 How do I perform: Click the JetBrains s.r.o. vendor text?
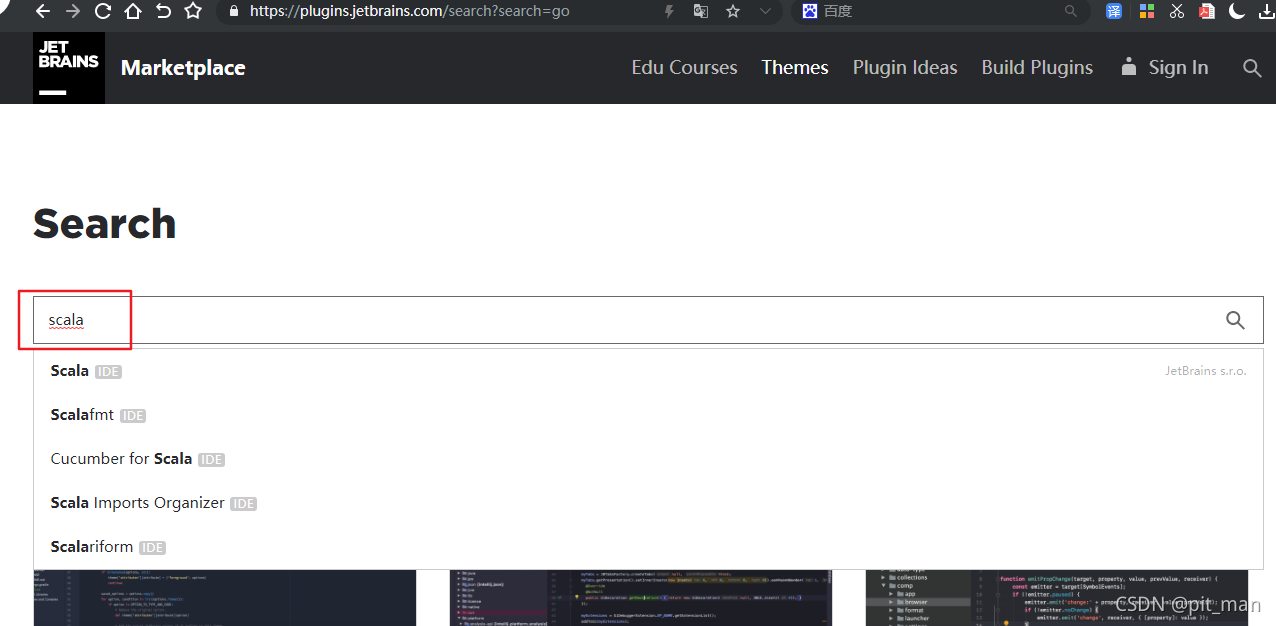point(1206,371)
